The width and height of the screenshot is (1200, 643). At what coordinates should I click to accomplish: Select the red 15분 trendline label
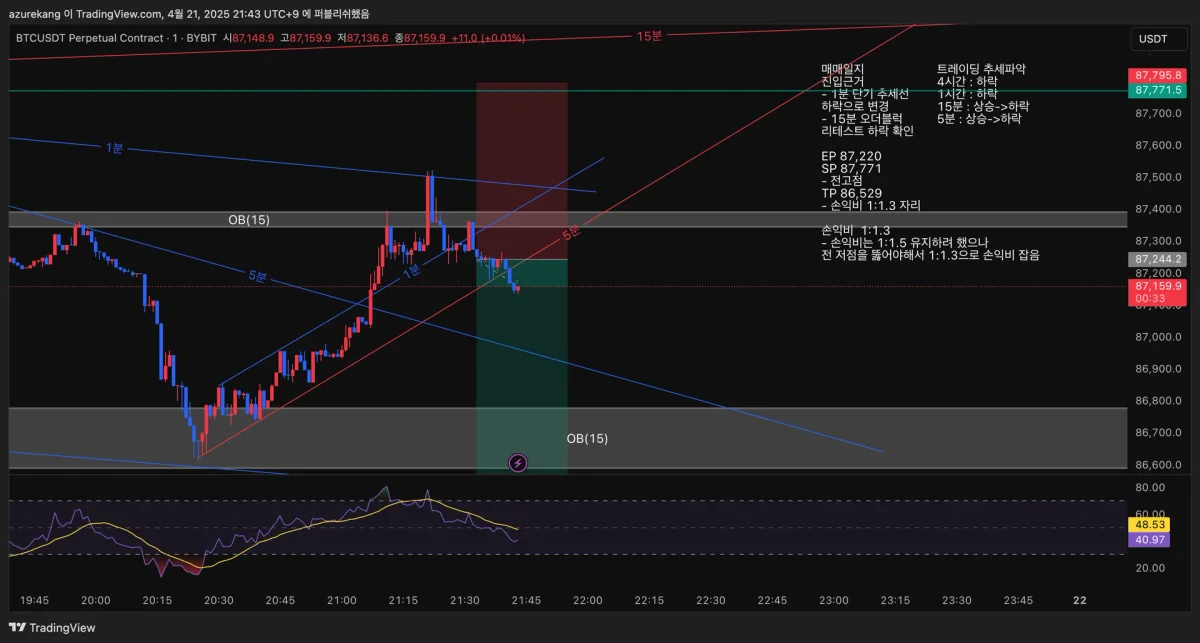click(649, 36)
